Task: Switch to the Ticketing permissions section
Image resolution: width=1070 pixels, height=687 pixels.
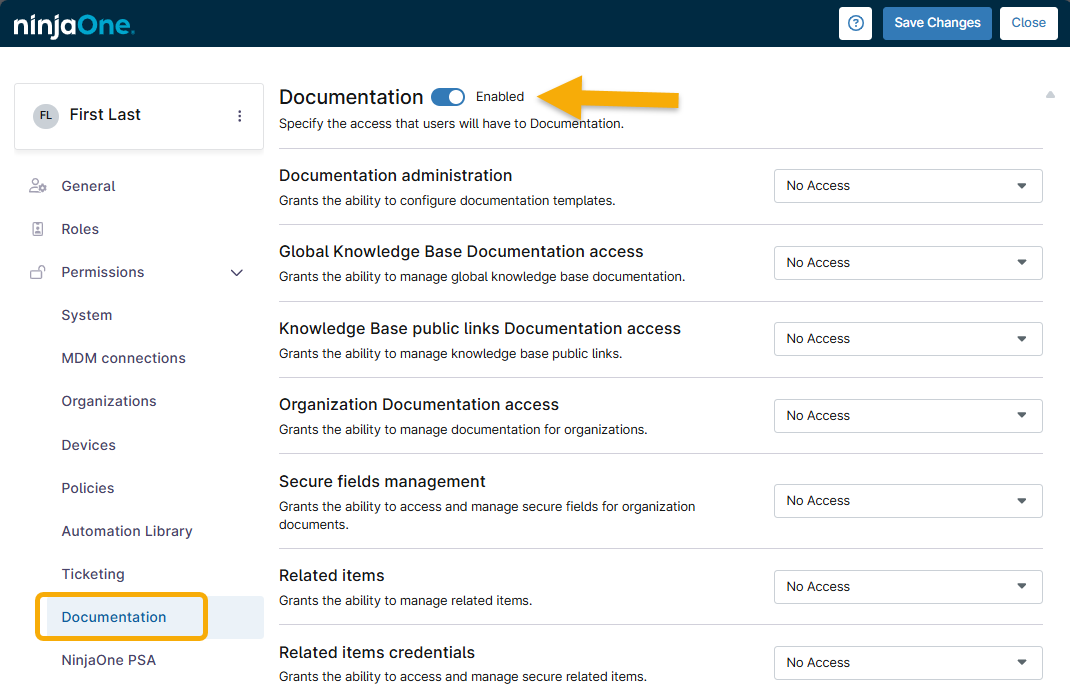Action: (x=93, y=574)
